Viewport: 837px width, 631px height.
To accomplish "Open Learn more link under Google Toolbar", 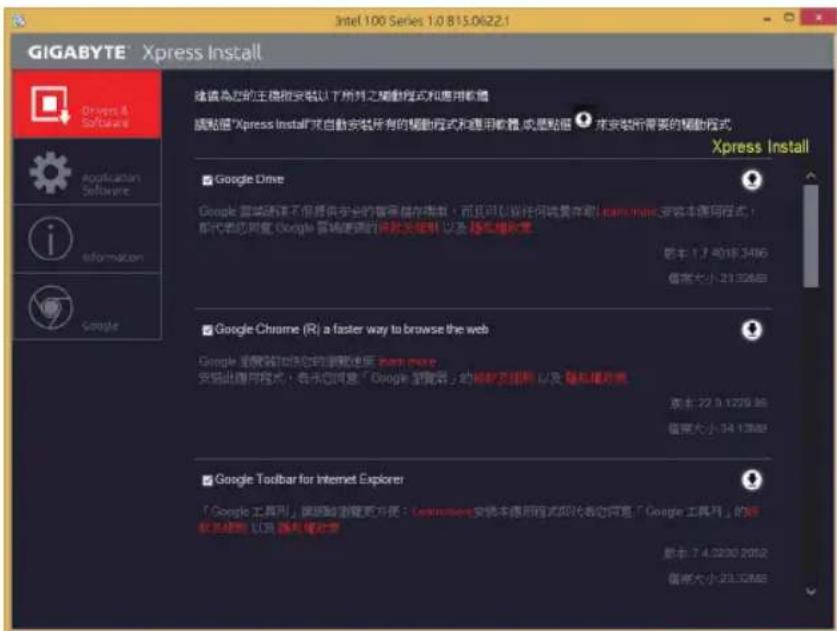I will (443, 511).
